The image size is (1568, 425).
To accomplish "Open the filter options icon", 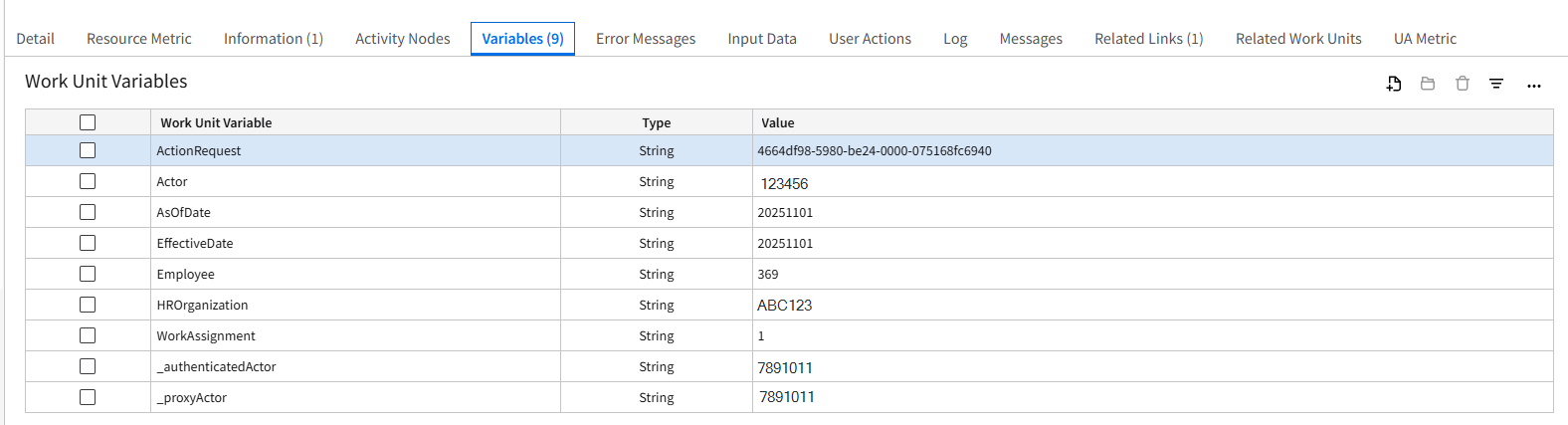I will point(1495,84).
